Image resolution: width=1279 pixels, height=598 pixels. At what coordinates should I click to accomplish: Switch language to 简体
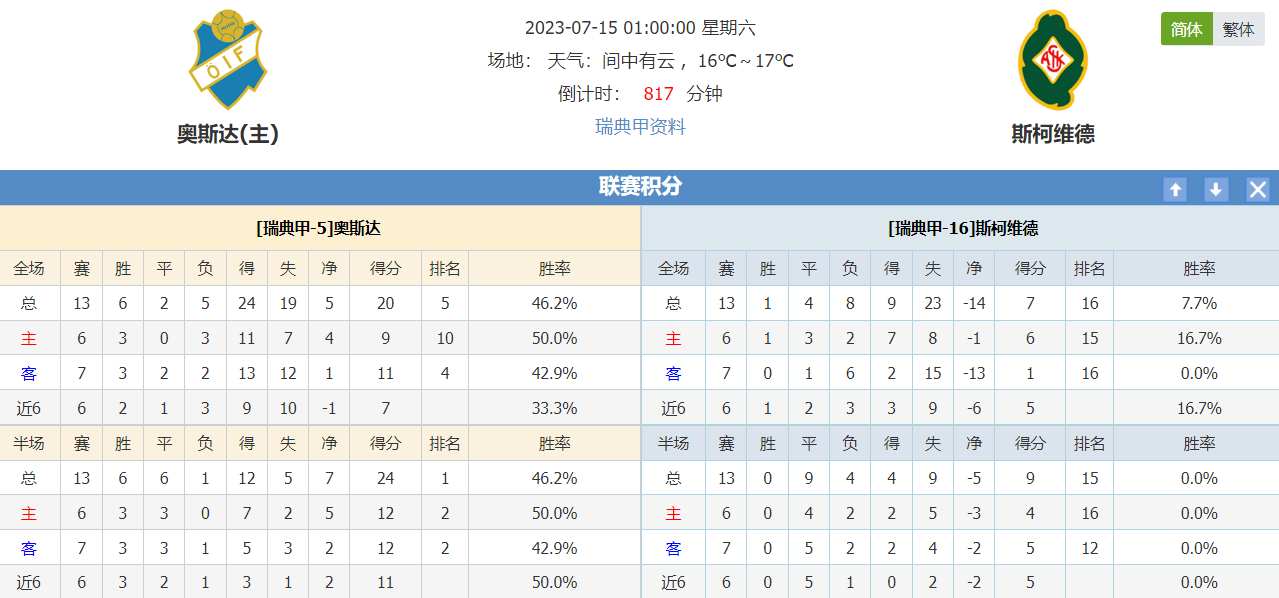(x=1187, y=29)
